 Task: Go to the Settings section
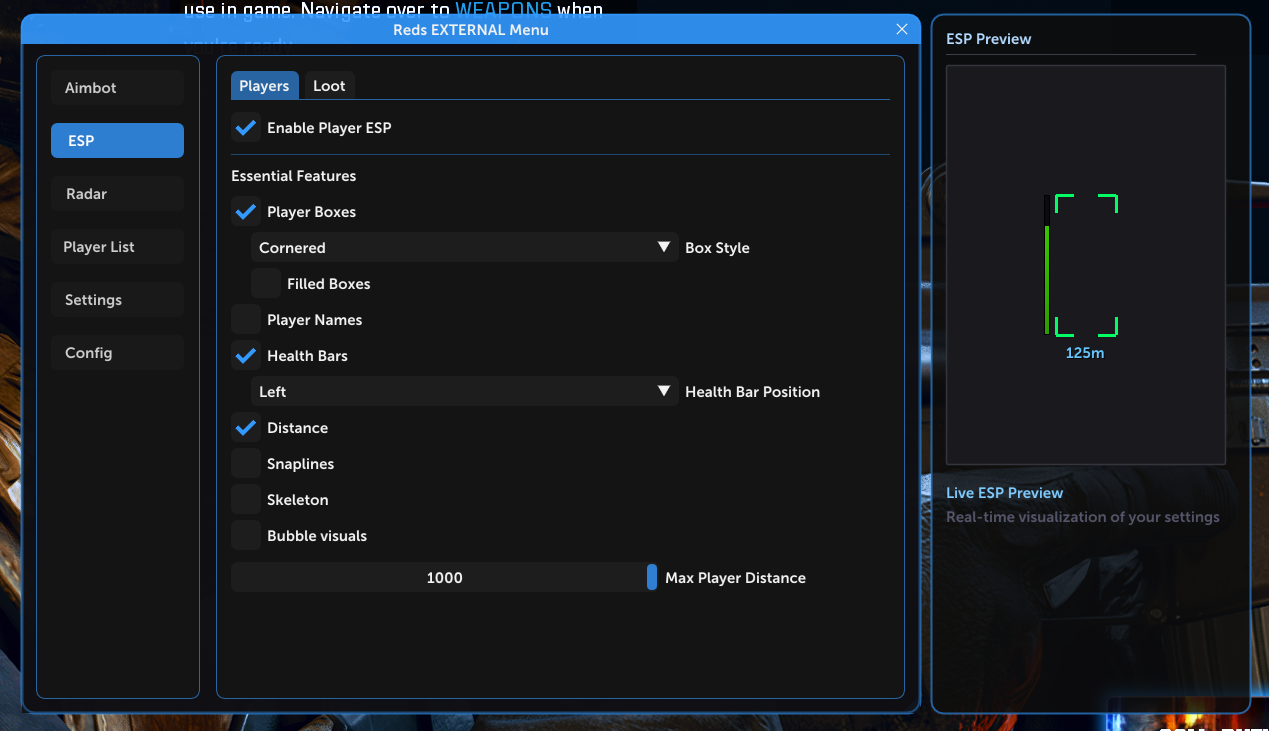[x=117, y=299]
